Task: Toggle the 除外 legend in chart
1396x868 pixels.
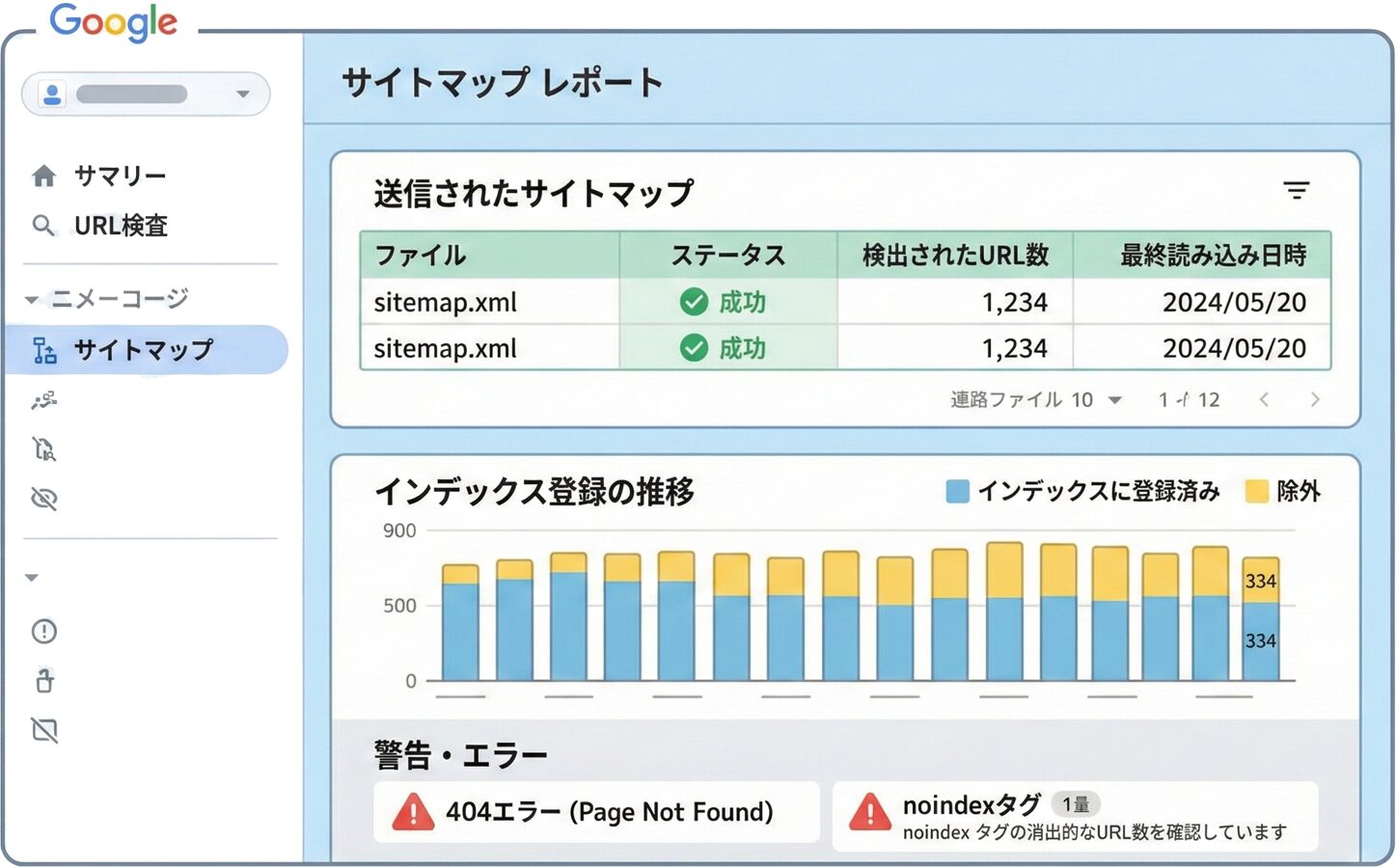Action: click(x=1283, y=491)
